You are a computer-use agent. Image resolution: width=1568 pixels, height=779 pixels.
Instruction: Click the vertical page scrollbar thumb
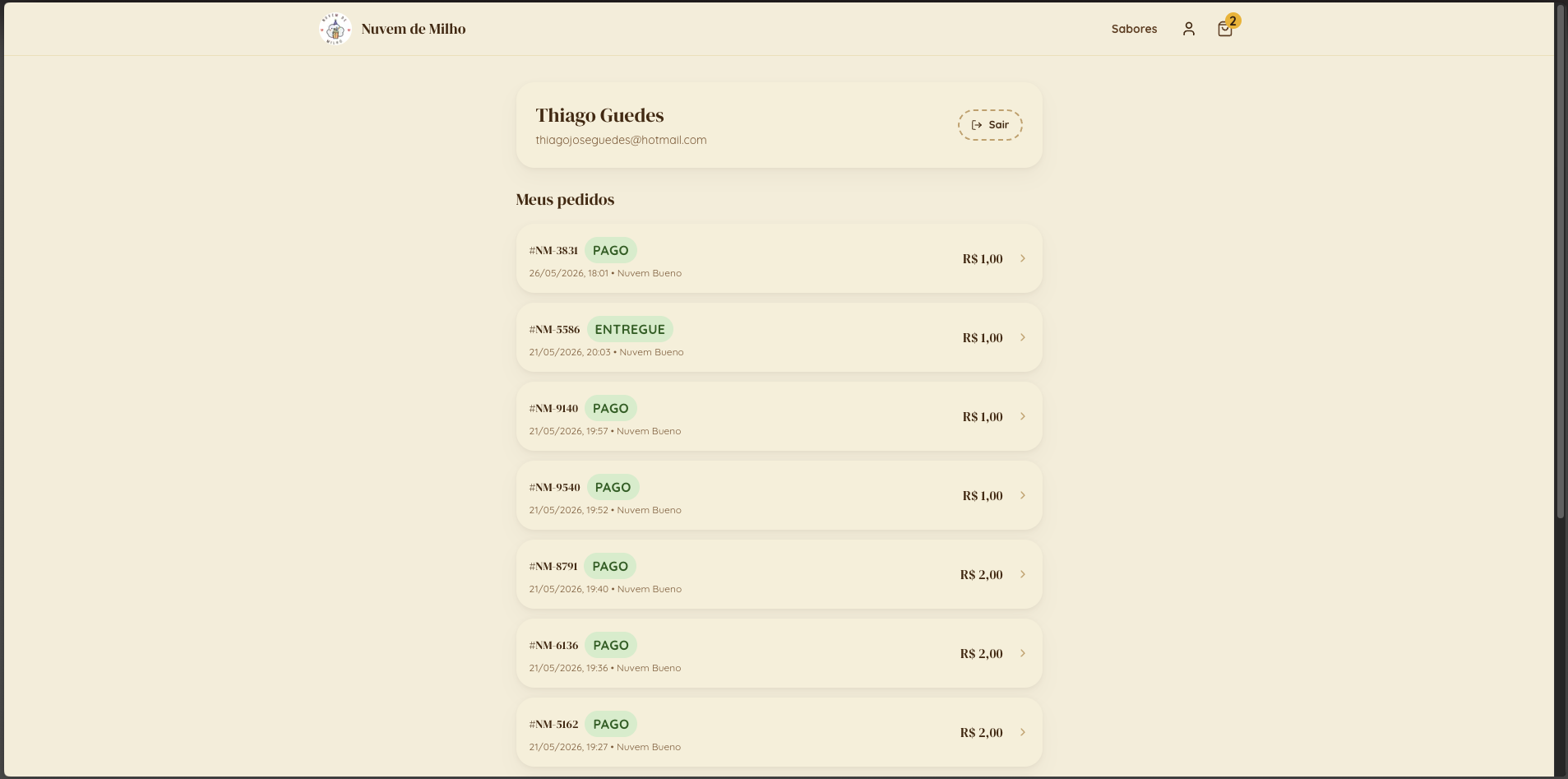tap(1560, 262)
